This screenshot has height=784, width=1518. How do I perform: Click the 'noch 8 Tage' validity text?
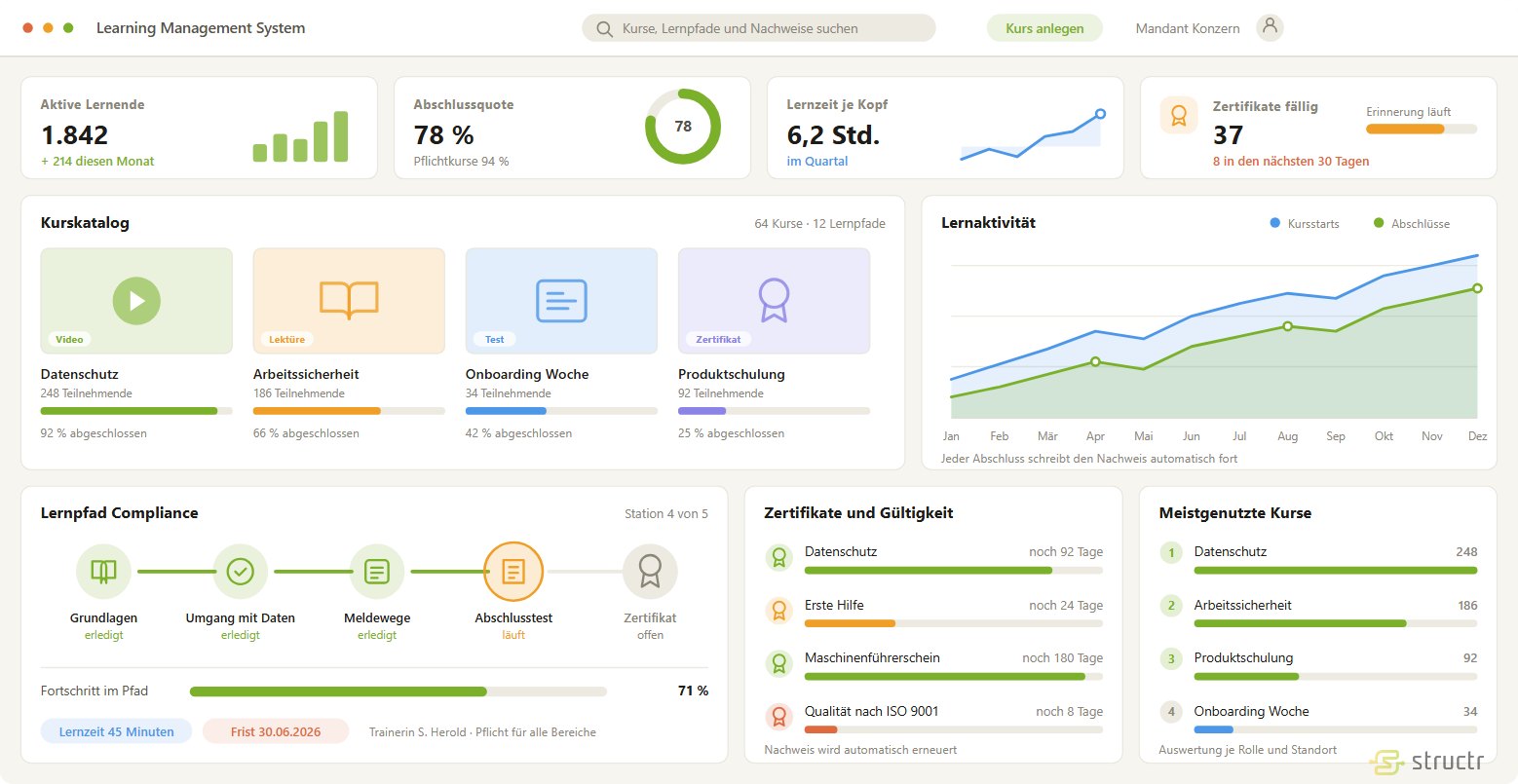click(x=1070, y=712)
